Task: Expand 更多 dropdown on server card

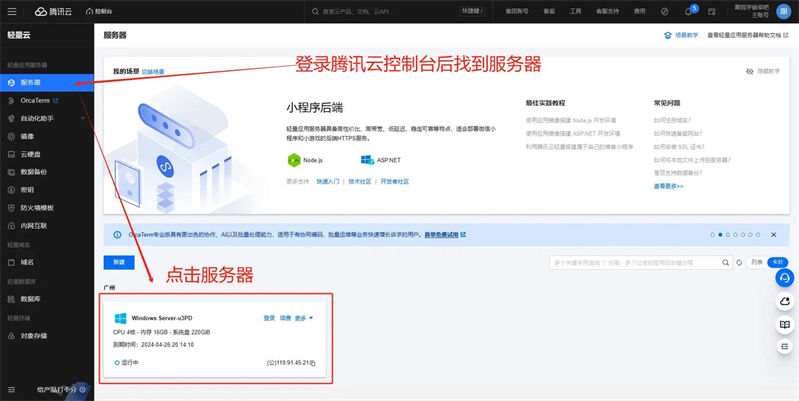Action: pos(304,318)
